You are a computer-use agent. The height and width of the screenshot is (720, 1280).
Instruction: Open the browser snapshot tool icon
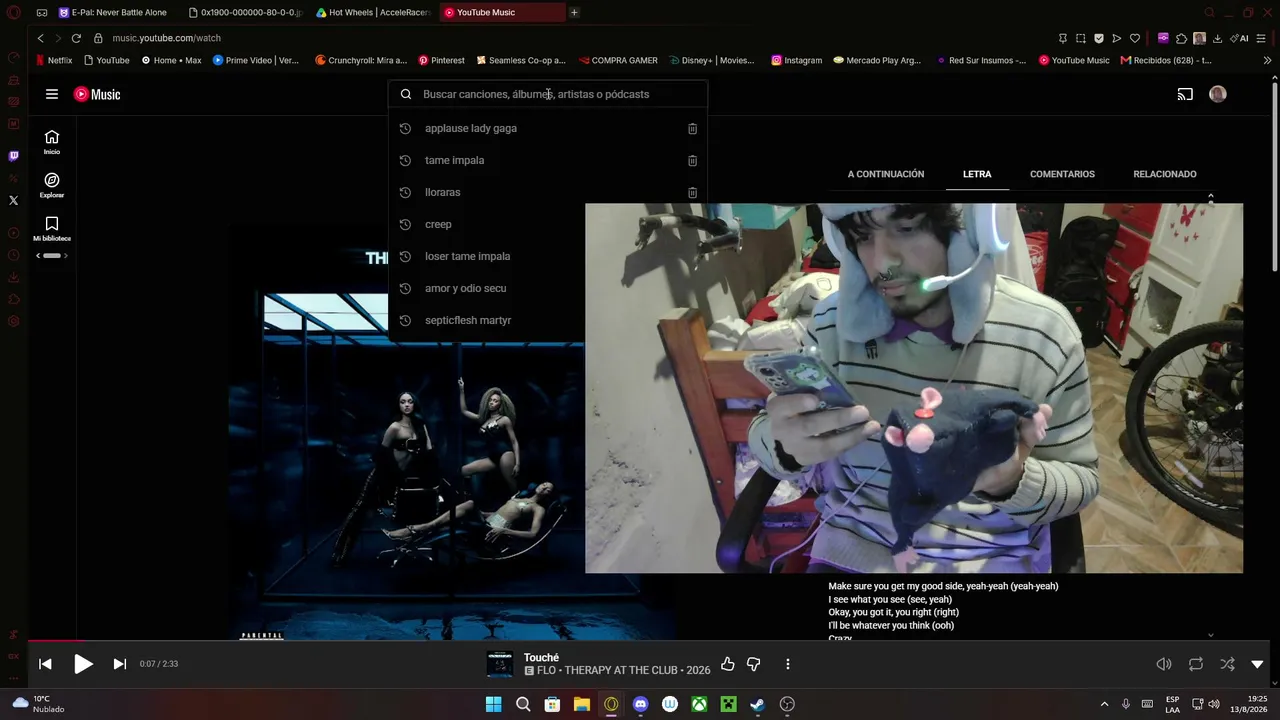coord(1081,38)
